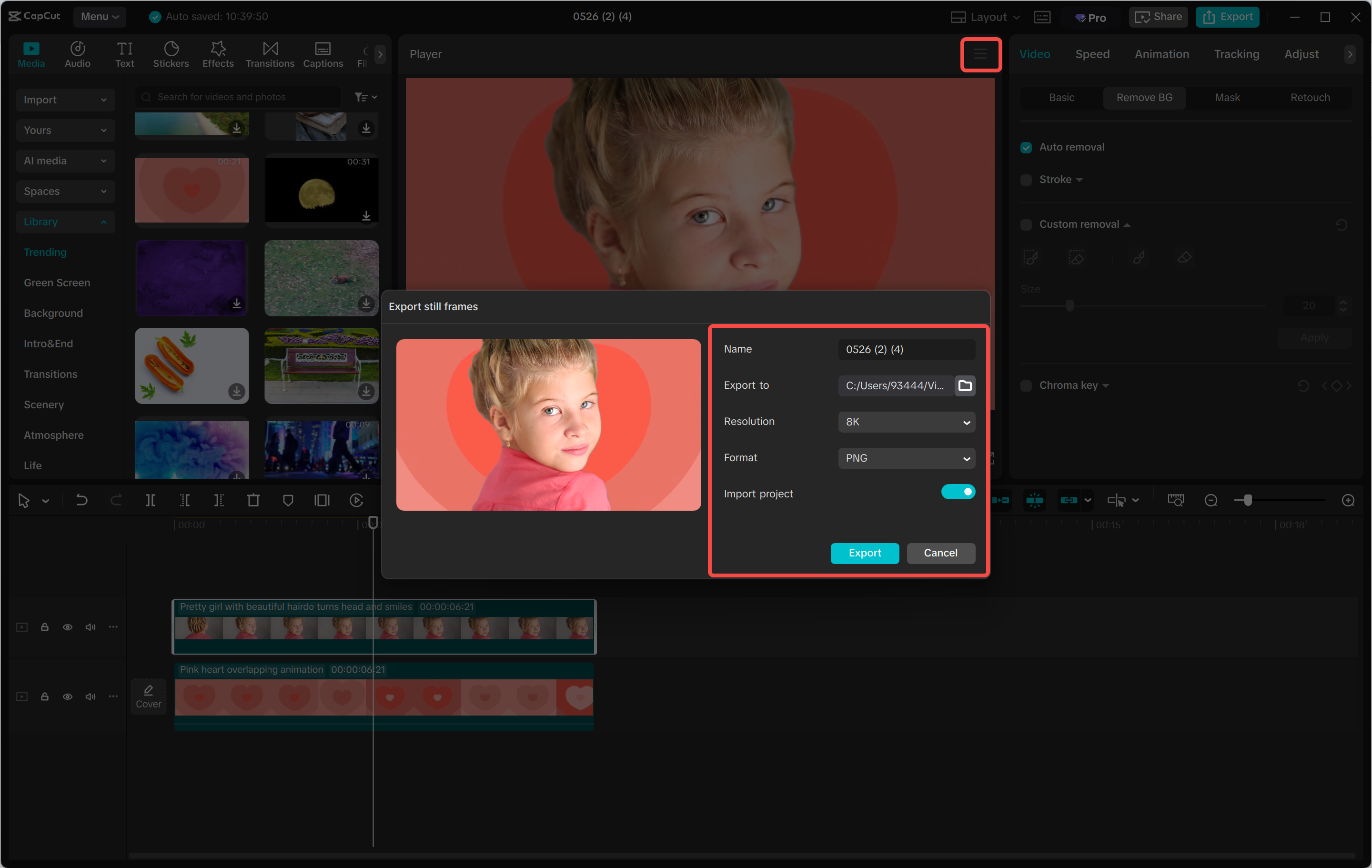Open the CapCut Menu

click(99, 17)
